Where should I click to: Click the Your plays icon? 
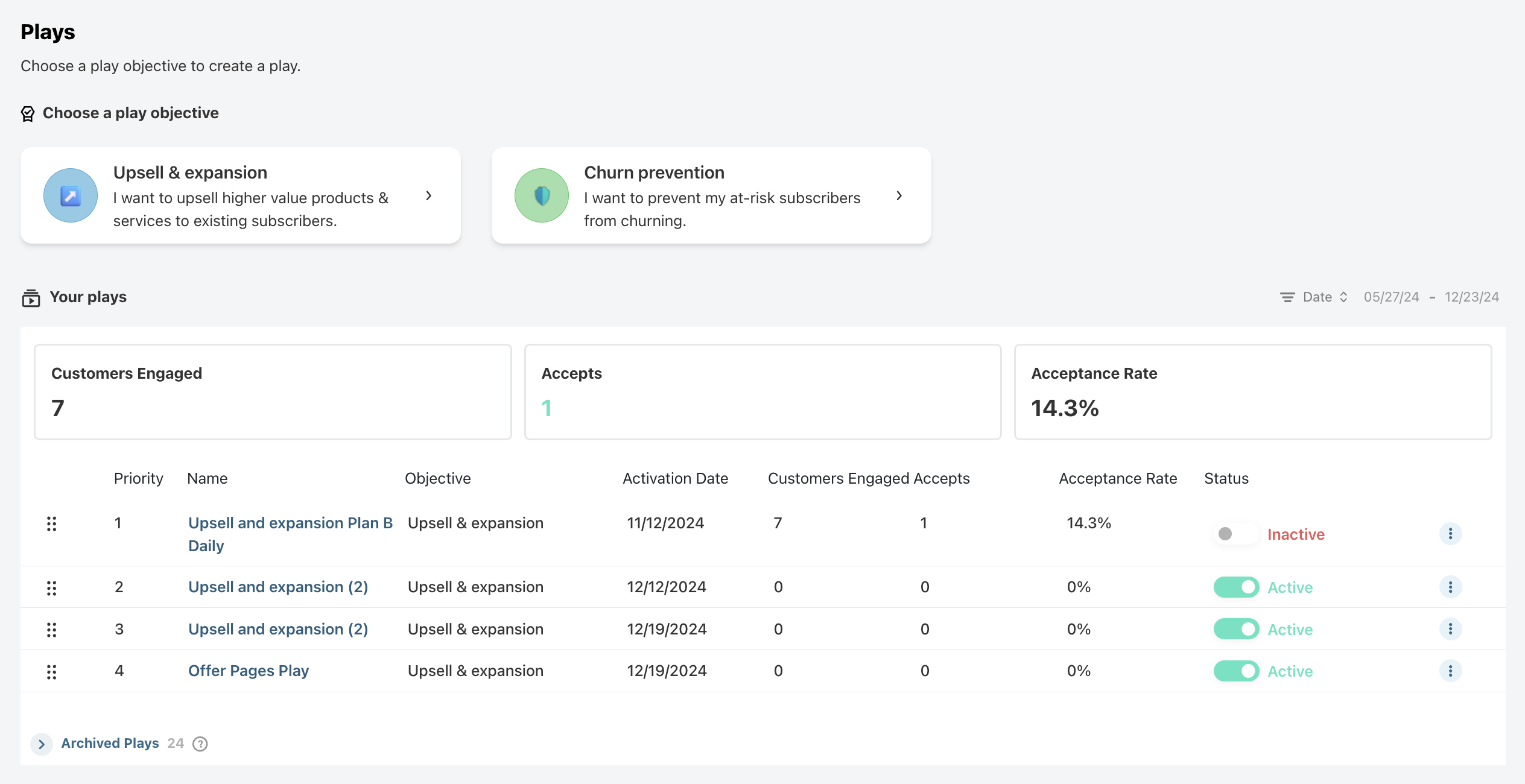(x=31, y=298)
